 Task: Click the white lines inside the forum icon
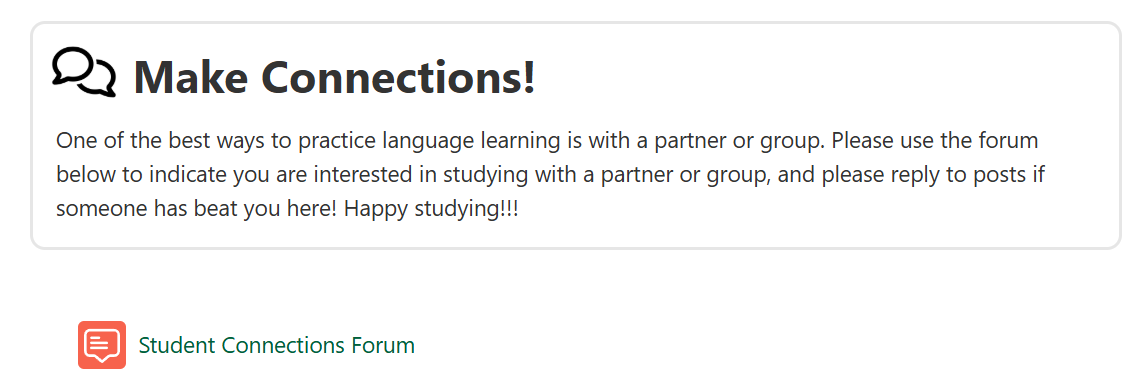pyautogui.click(x=100, y=342)
